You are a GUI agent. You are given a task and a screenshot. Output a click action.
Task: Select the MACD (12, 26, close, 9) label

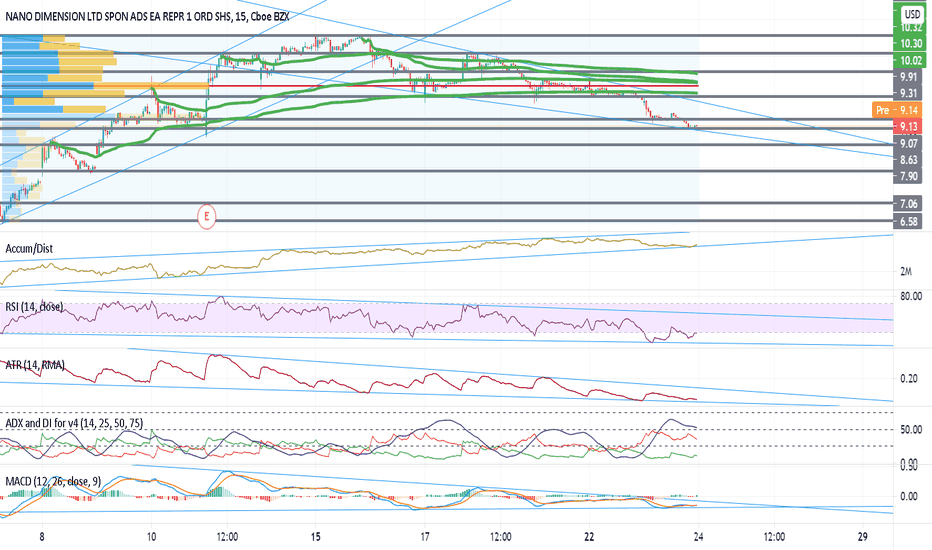pos(53,481)
